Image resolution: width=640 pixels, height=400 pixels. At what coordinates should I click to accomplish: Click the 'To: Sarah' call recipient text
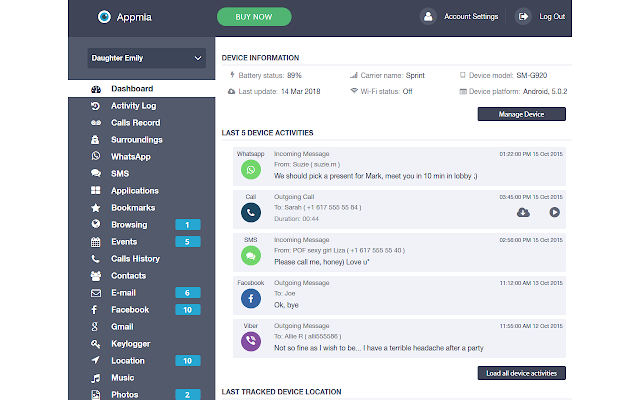click(318, 207)
